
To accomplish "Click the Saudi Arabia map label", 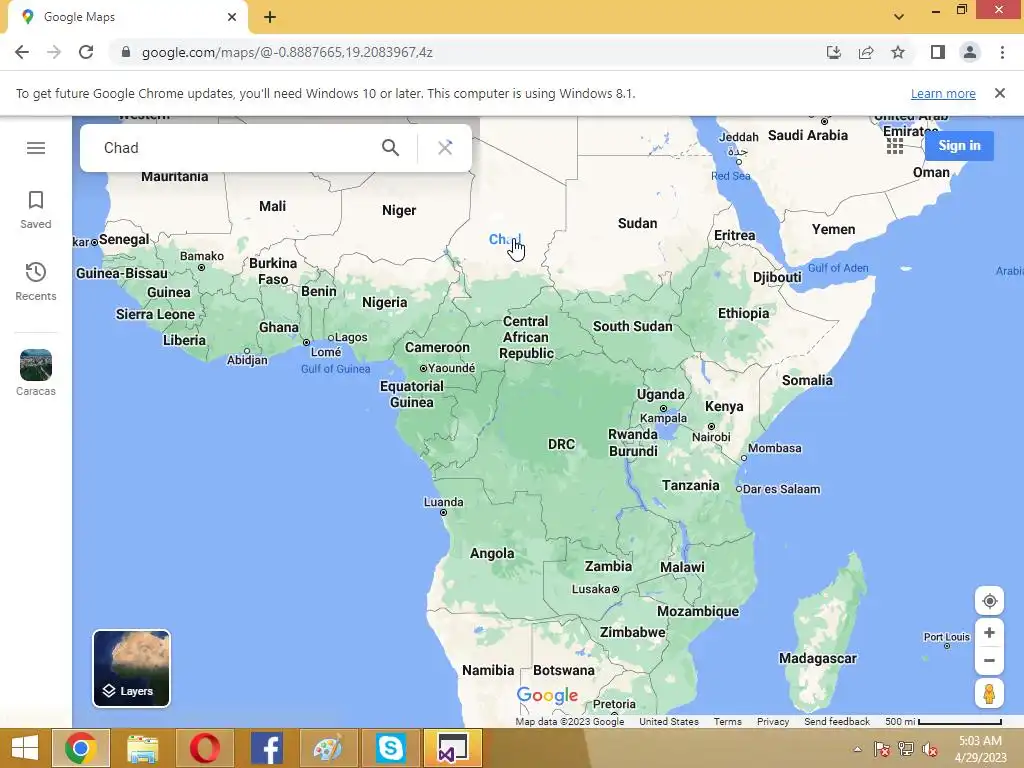I will (808, 135).
